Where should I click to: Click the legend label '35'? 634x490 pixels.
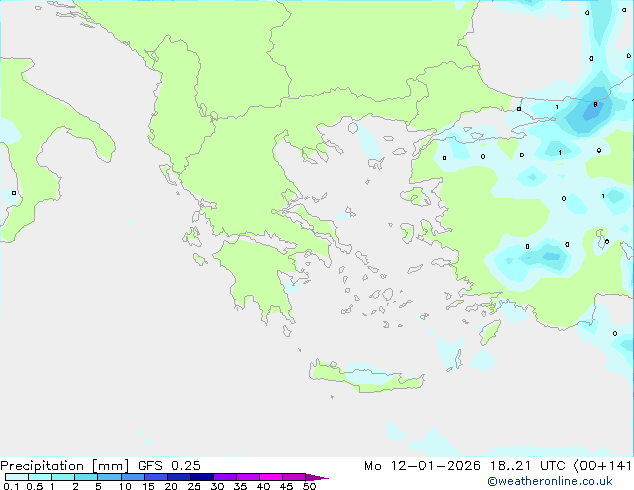(x=240, y=486)
